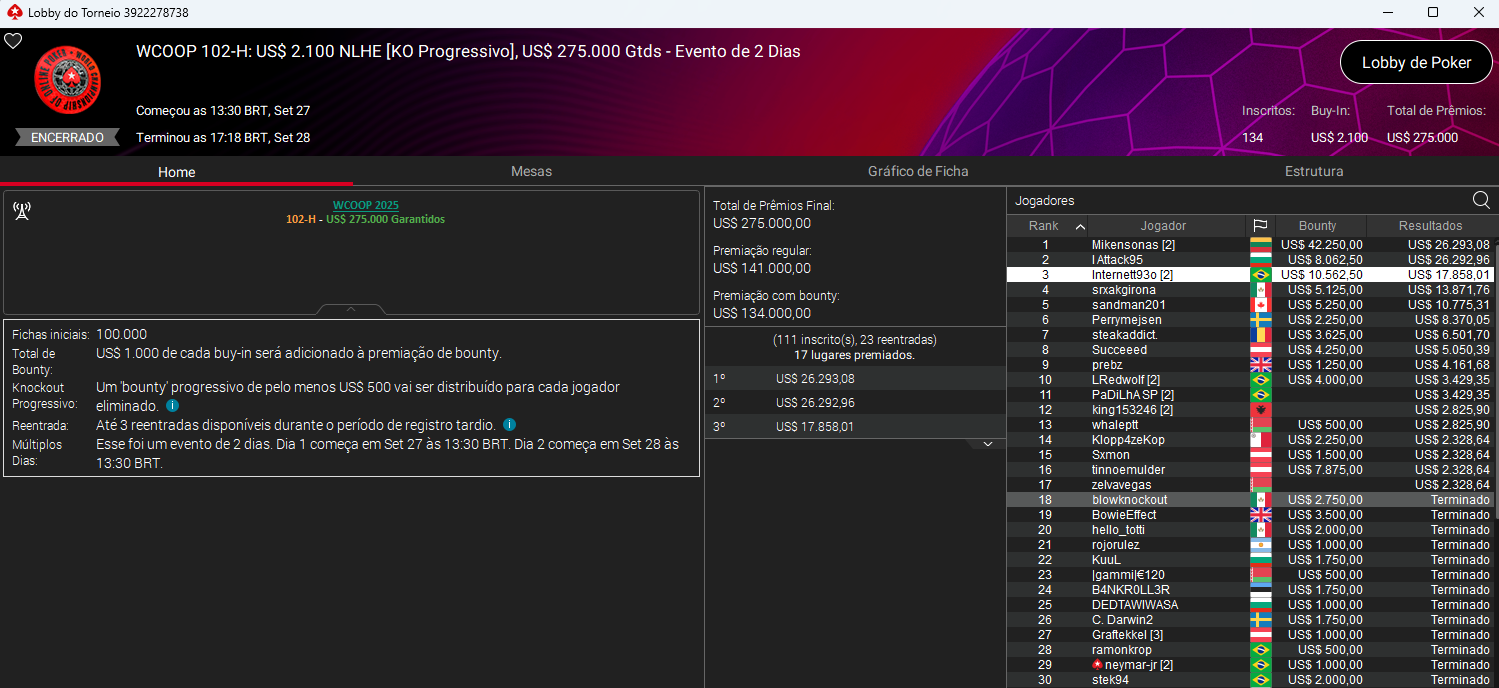This screenshot has height=688, width=1499.
Task: Open the Gráfico de Ficha tab
Action: coord(917,172)
